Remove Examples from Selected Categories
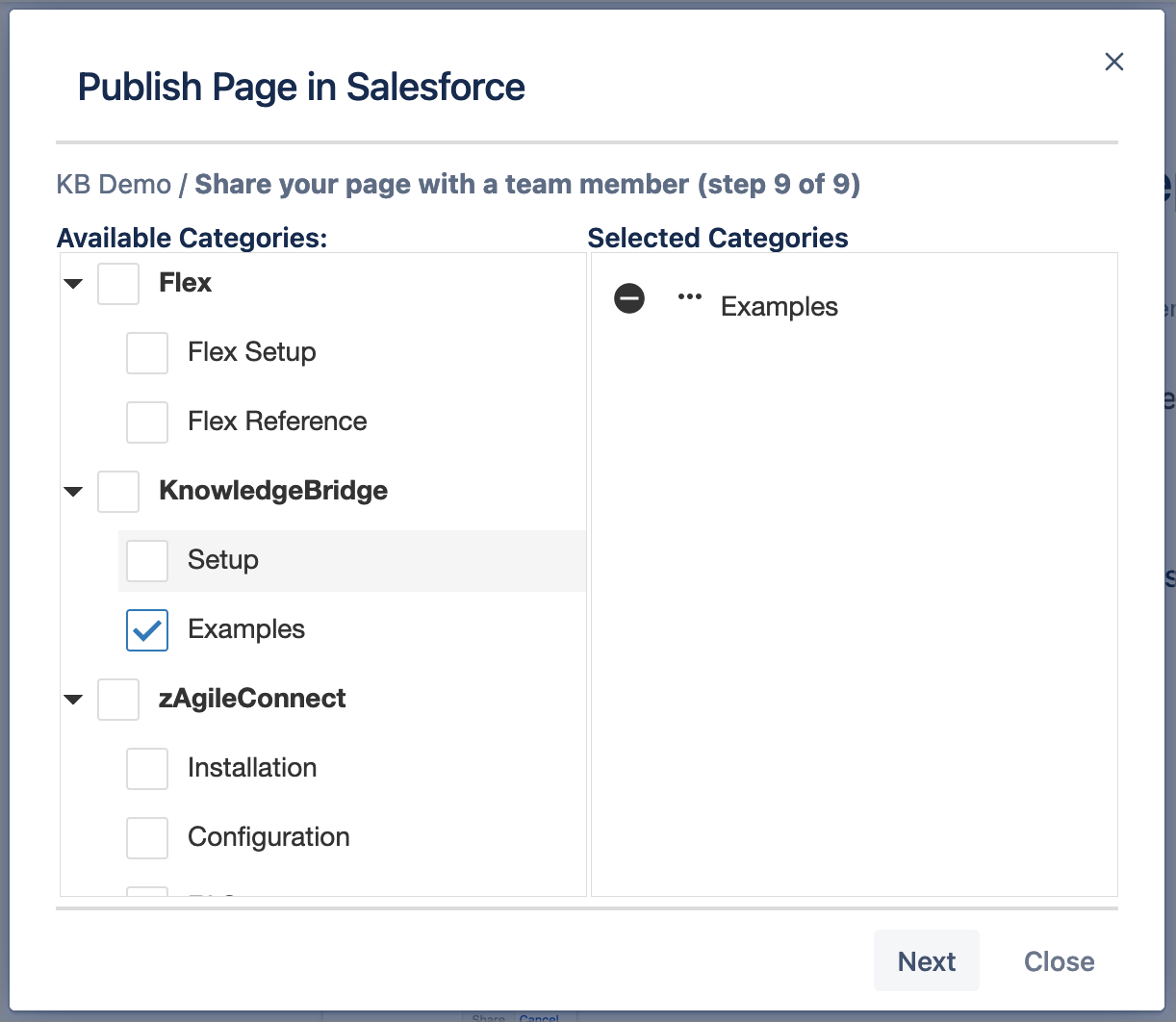 [x=629, y=298]
